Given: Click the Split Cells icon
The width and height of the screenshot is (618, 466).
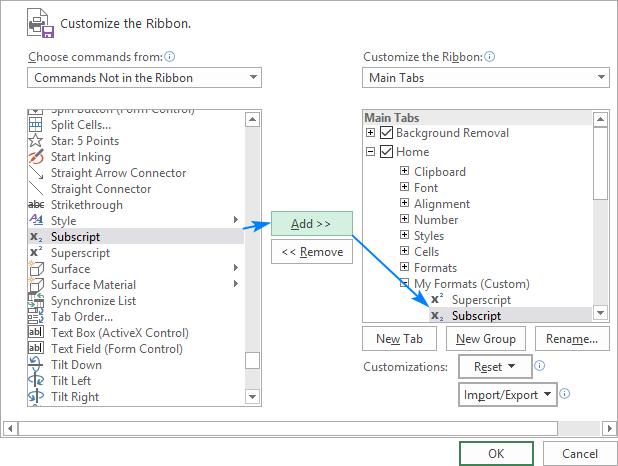Looking at the screenshot, I should pyautogui.click(x=36, y=125).
